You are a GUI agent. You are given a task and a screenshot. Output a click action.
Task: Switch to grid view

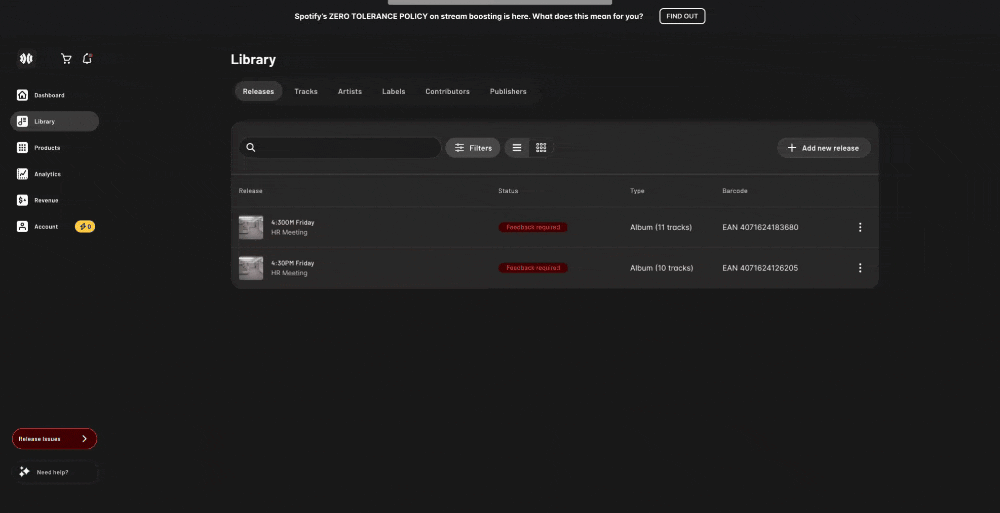pyautogui.click(x=541, y=147)
